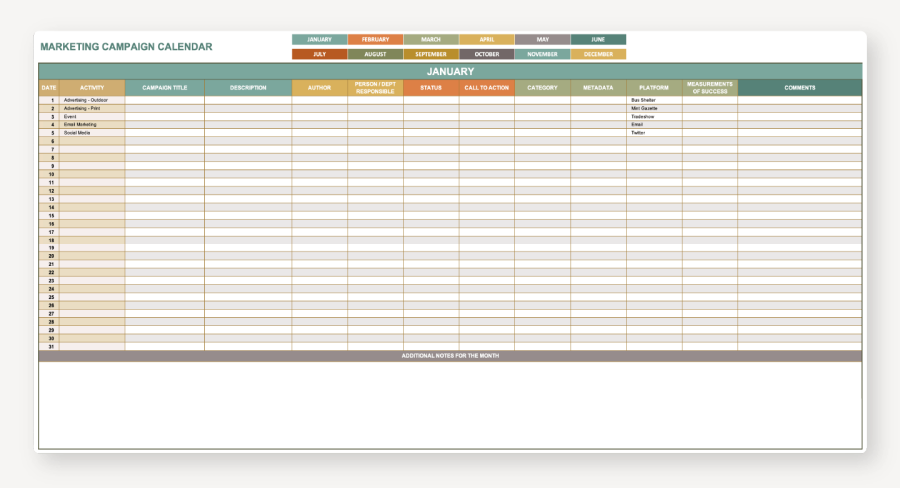Click the Tradeshow platform cell
900x488 pixels.
[654, 117]
